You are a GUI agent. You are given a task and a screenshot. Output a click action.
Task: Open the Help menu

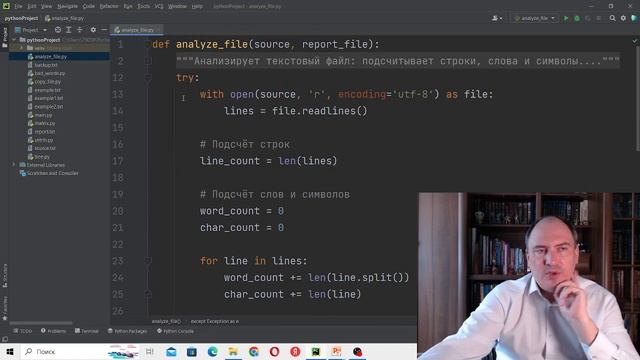(197, 6)
